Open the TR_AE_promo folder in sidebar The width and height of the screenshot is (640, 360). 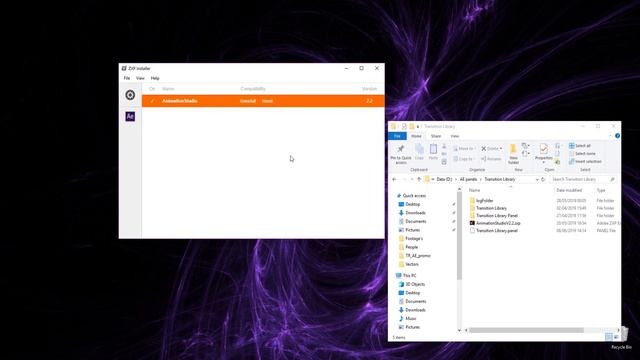point(418,256)
